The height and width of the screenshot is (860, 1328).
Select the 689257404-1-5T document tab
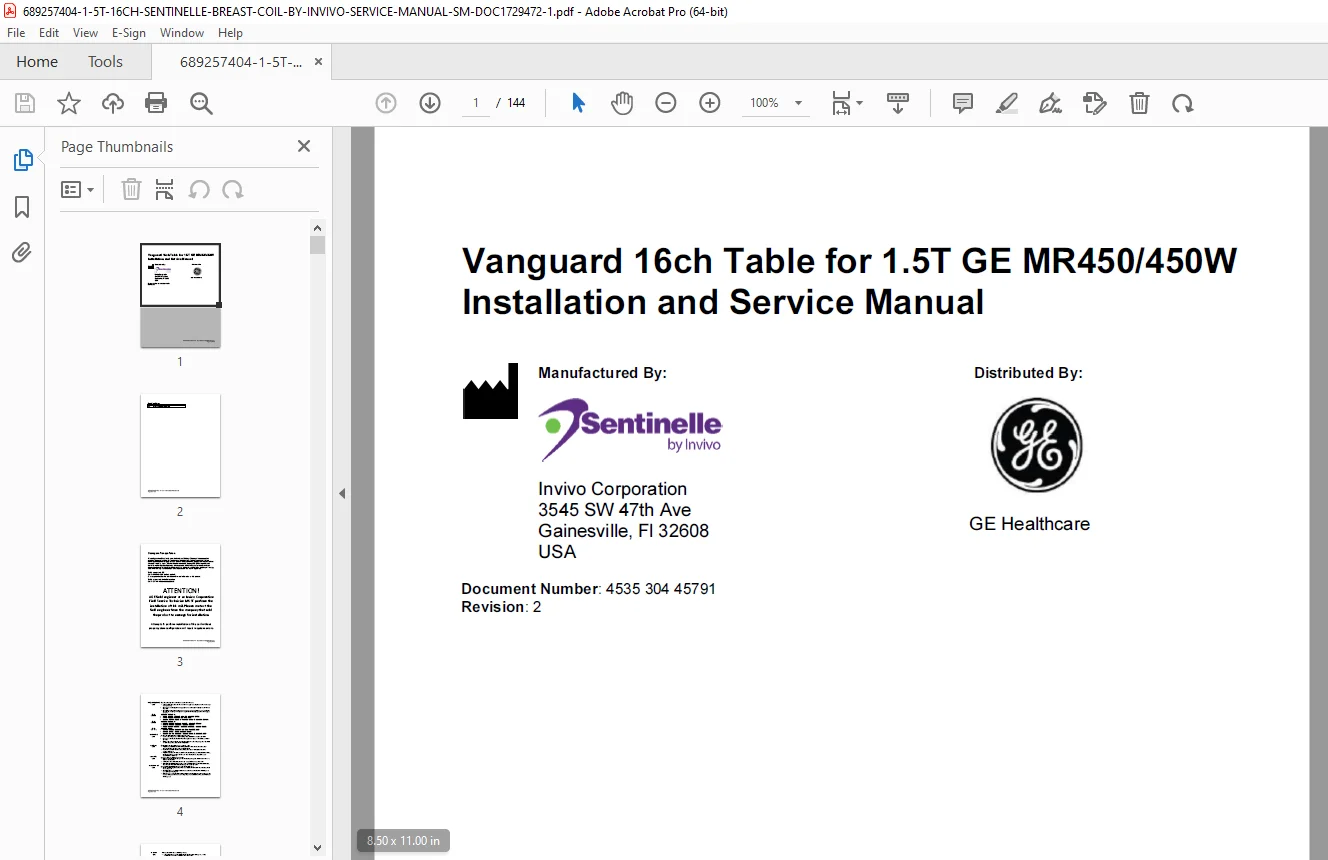[241, 62]
